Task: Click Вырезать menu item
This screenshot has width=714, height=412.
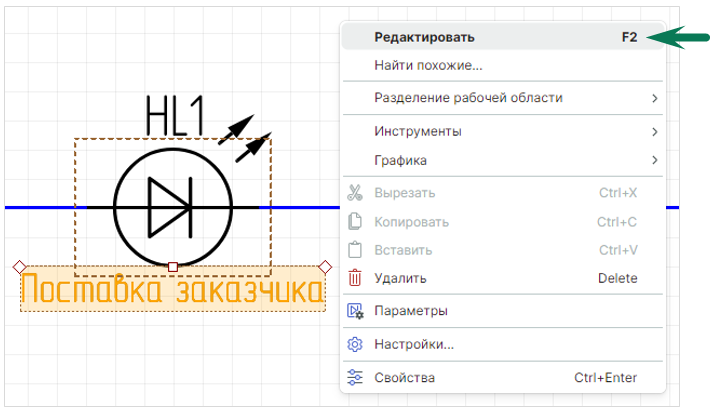Action: click(503, 193)
